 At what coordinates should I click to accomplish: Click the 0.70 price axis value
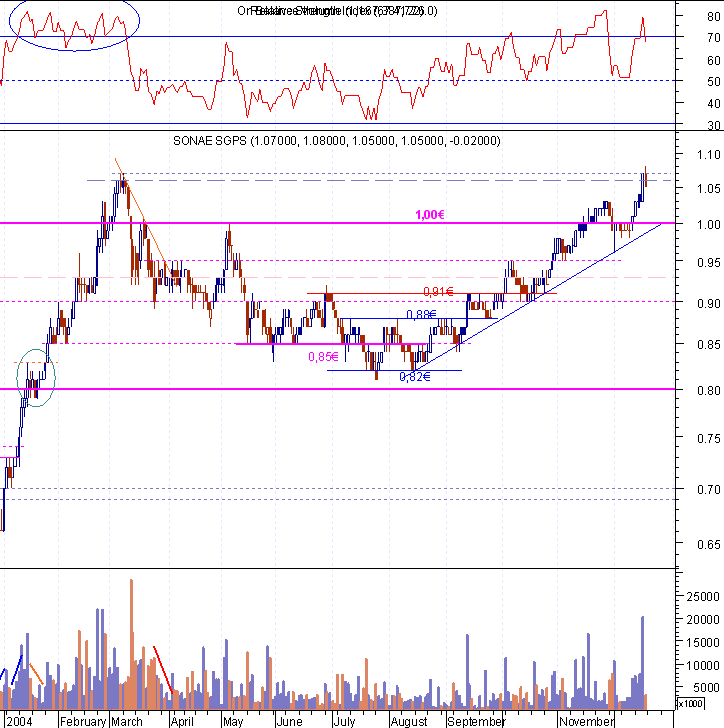709,489
